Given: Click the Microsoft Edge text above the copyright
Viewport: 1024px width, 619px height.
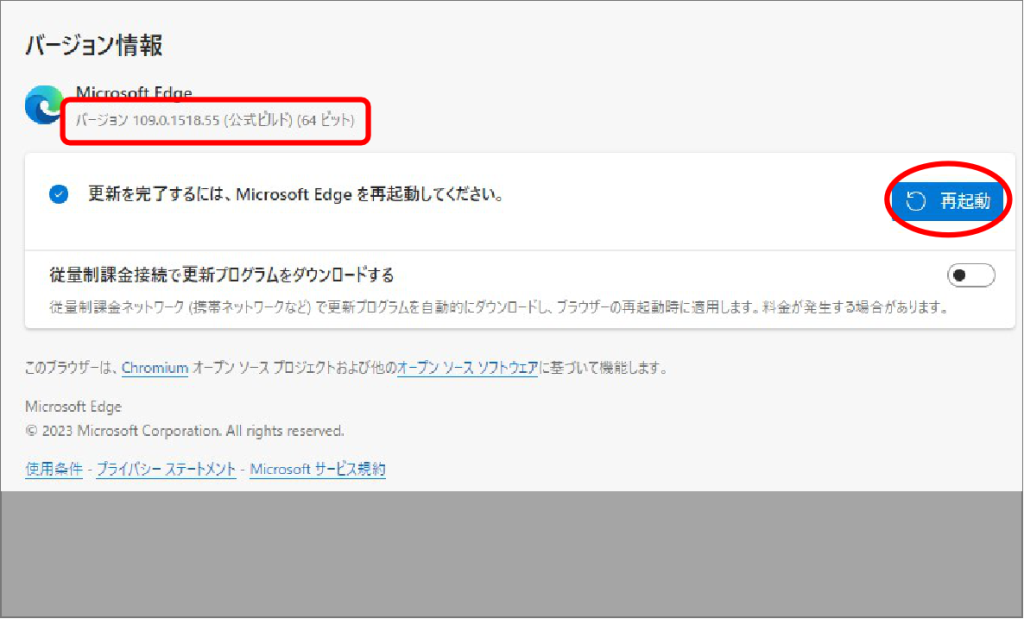Looking at the screenshot, I should click(73, 407).
